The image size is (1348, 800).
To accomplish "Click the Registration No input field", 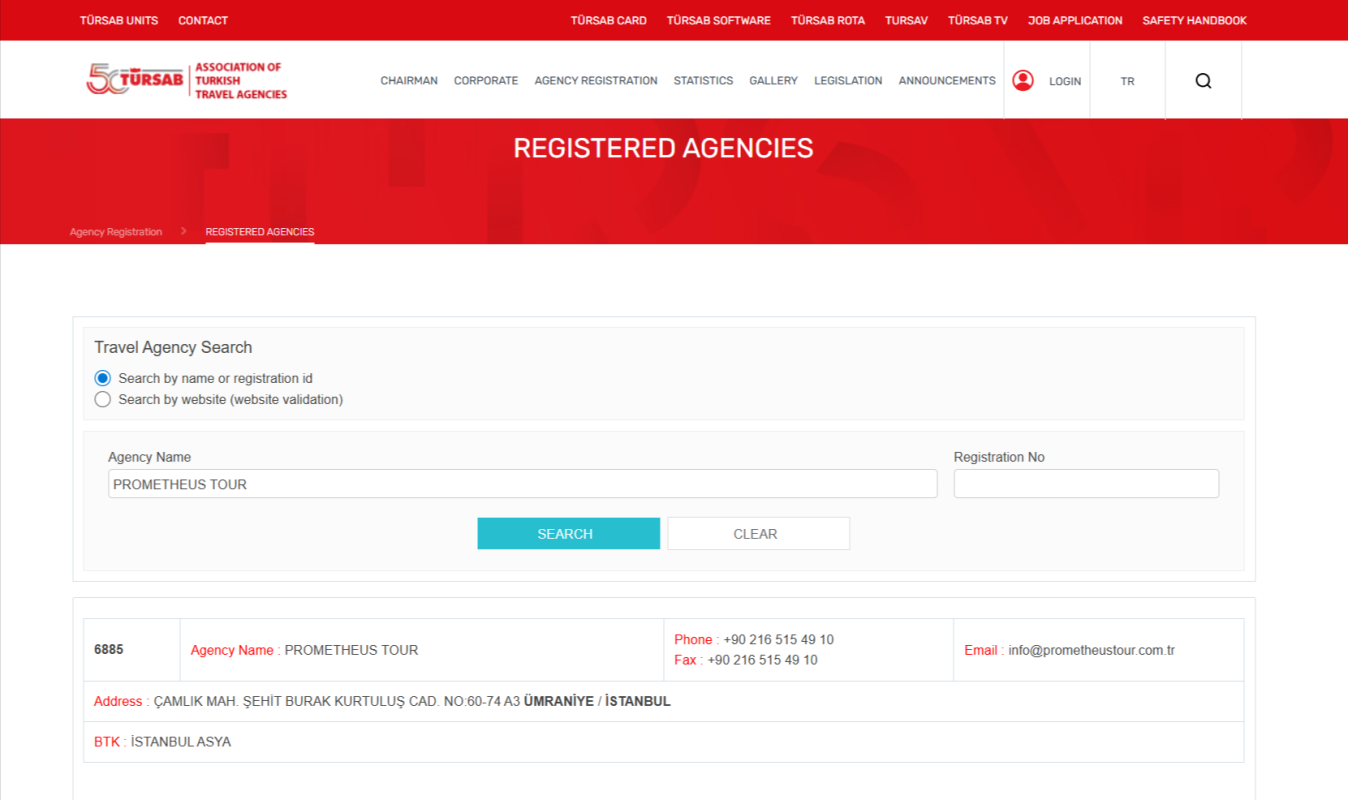I will (1086, 484).
